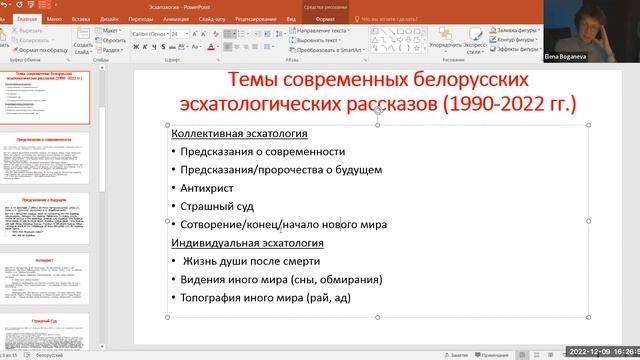The image size is (640, 360).
Task: Justify text in paragraph group
Action: 255,47
